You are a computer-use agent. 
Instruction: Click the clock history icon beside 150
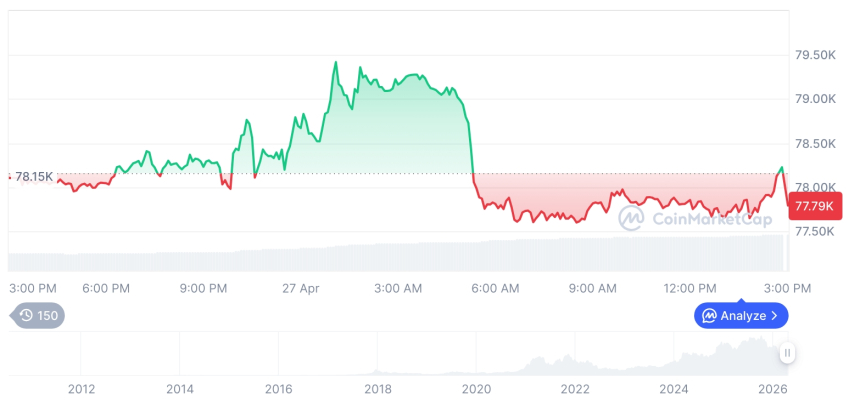click(x=26, y=316)
